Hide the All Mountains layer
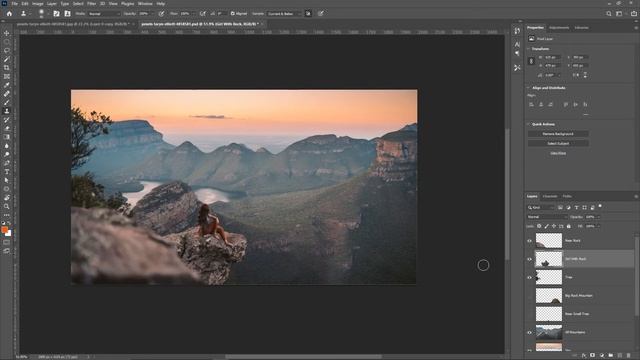Image resolution: width=640 pixels, height=360 pixels. 529,333
